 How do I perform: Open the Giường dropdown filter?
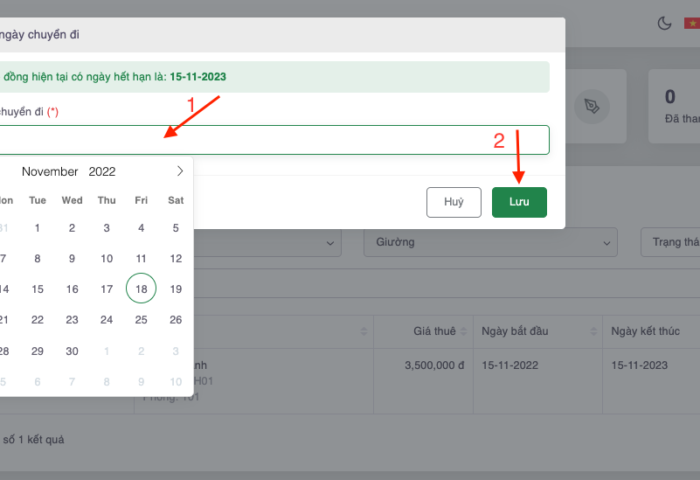[x=491, y=242]
